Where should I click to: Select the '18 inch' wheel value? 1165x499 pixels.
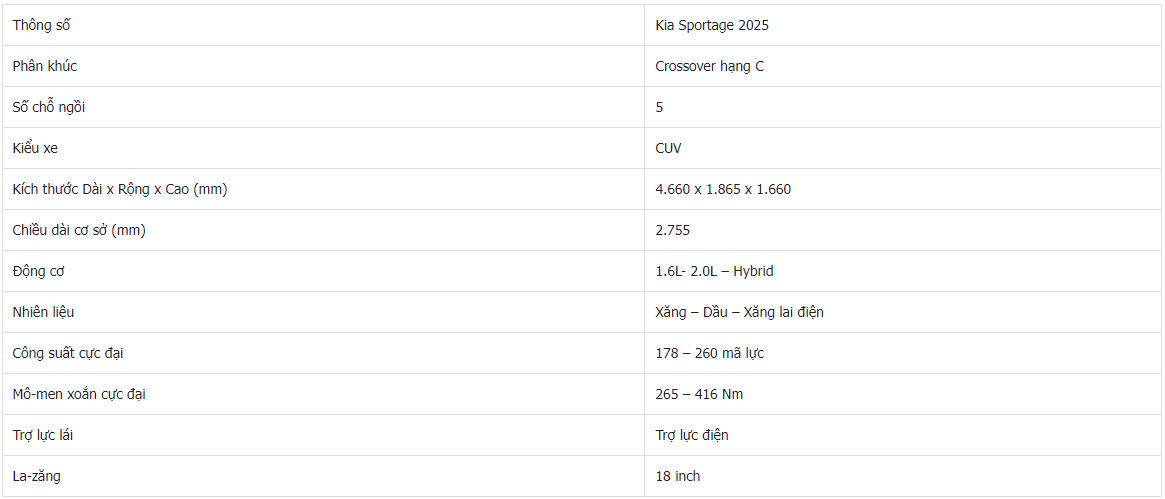(678, 476)
